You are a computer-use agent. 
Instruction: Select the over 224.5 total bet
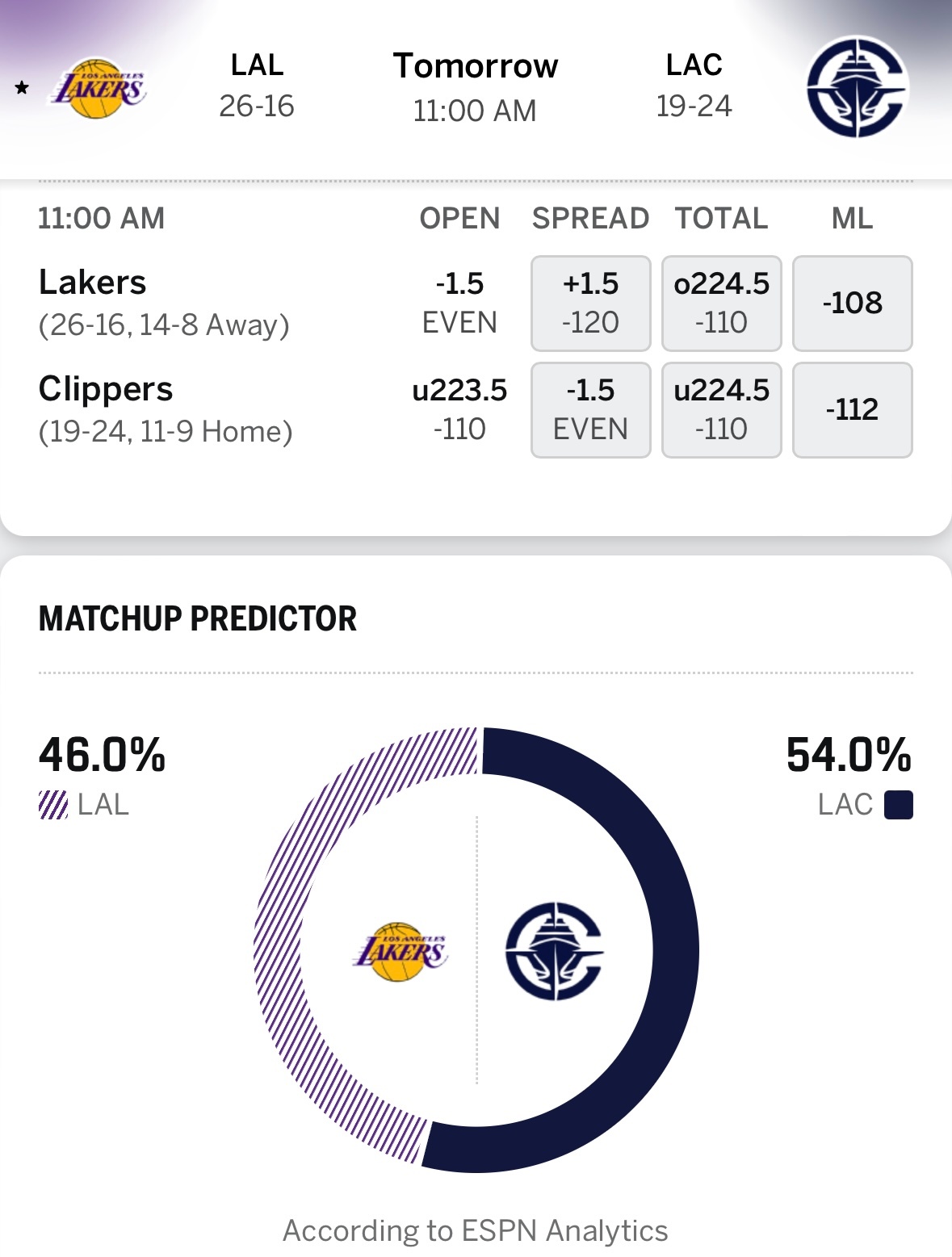(x=721, y=303)
